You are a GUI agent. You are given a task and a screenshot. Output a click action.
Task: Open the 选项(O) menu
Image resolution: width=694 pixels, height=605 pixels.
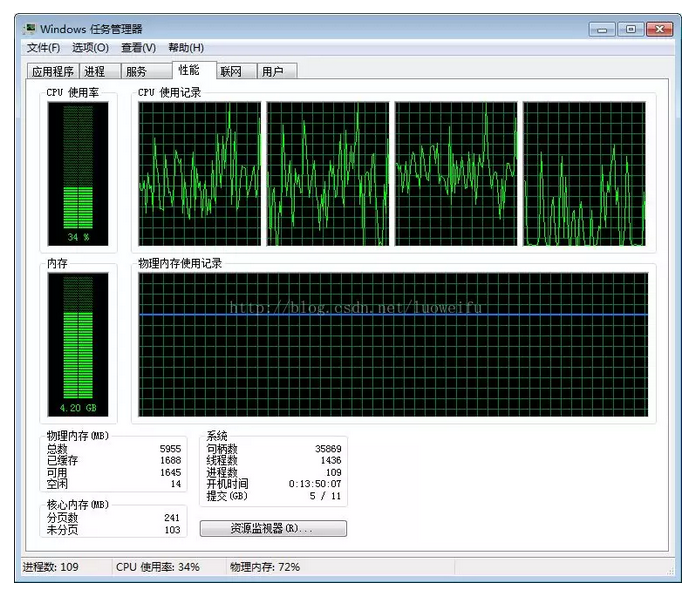90,47
